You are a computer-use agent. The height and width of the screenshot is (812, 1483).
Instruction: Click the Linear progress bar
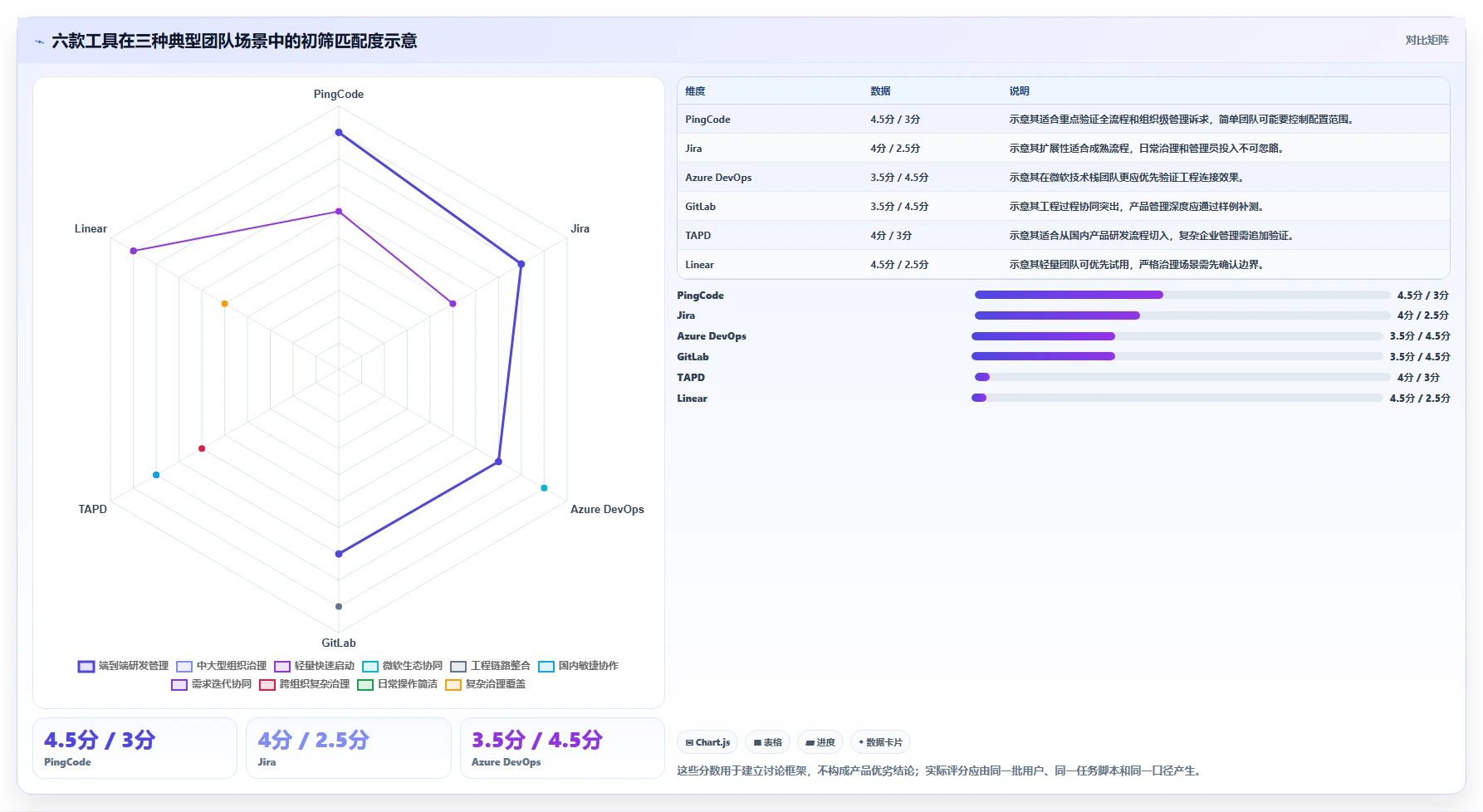pyautogui.click(x=1177, y=398)
